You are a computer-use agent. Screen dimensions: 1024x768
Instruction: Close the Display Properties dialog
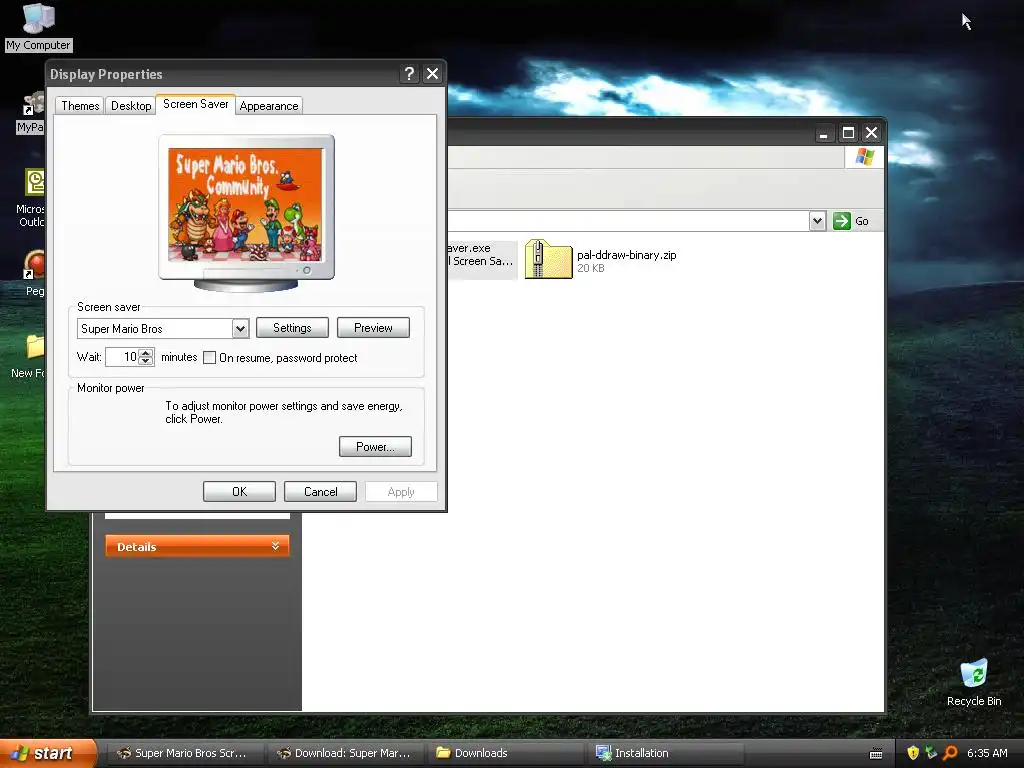tap(432, 74)
